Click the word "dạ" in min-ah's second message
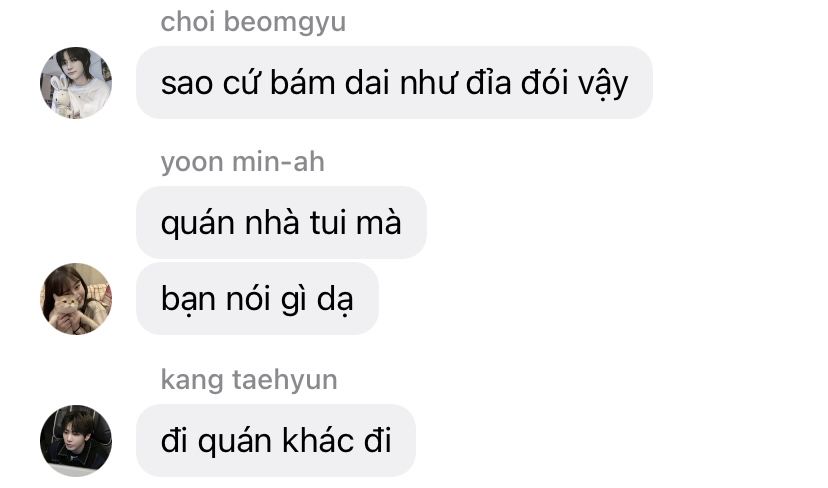Viewport: 828px width, 488px height. click(x=335, y=299)
